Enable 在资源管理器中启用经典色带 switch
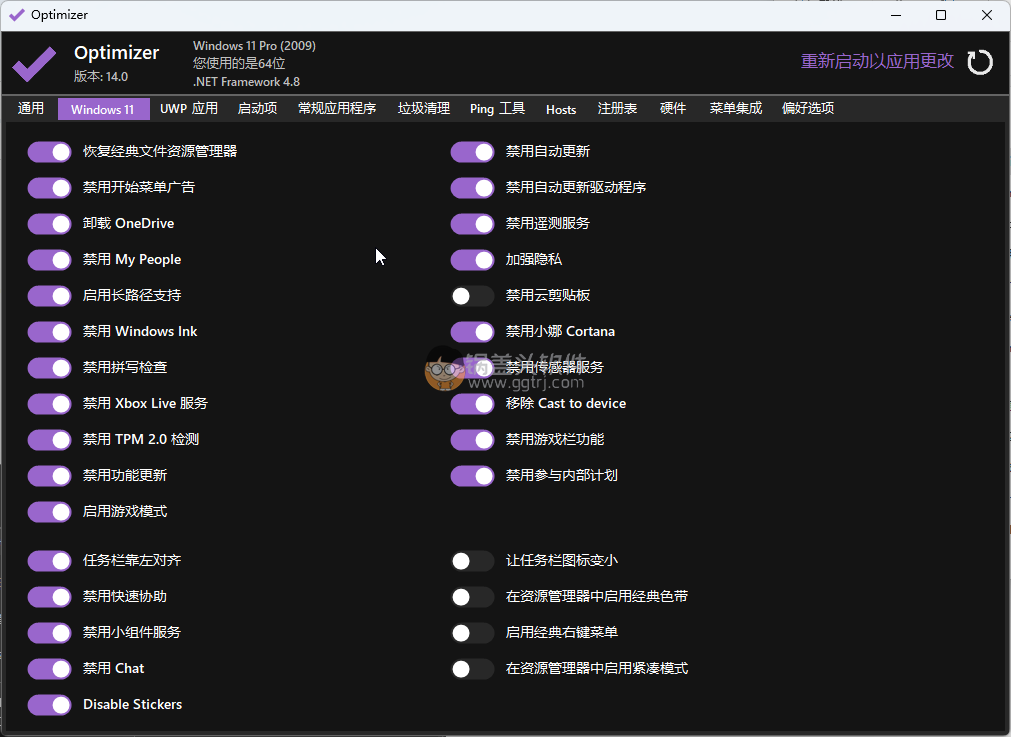 pos(473,597)
